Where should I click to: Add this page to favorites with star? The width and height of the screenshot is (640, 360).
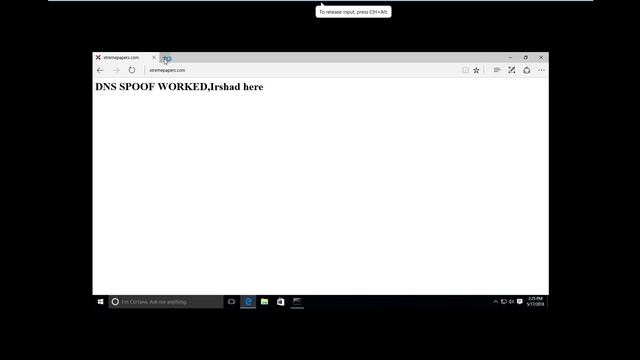click(x=476, y=70)
